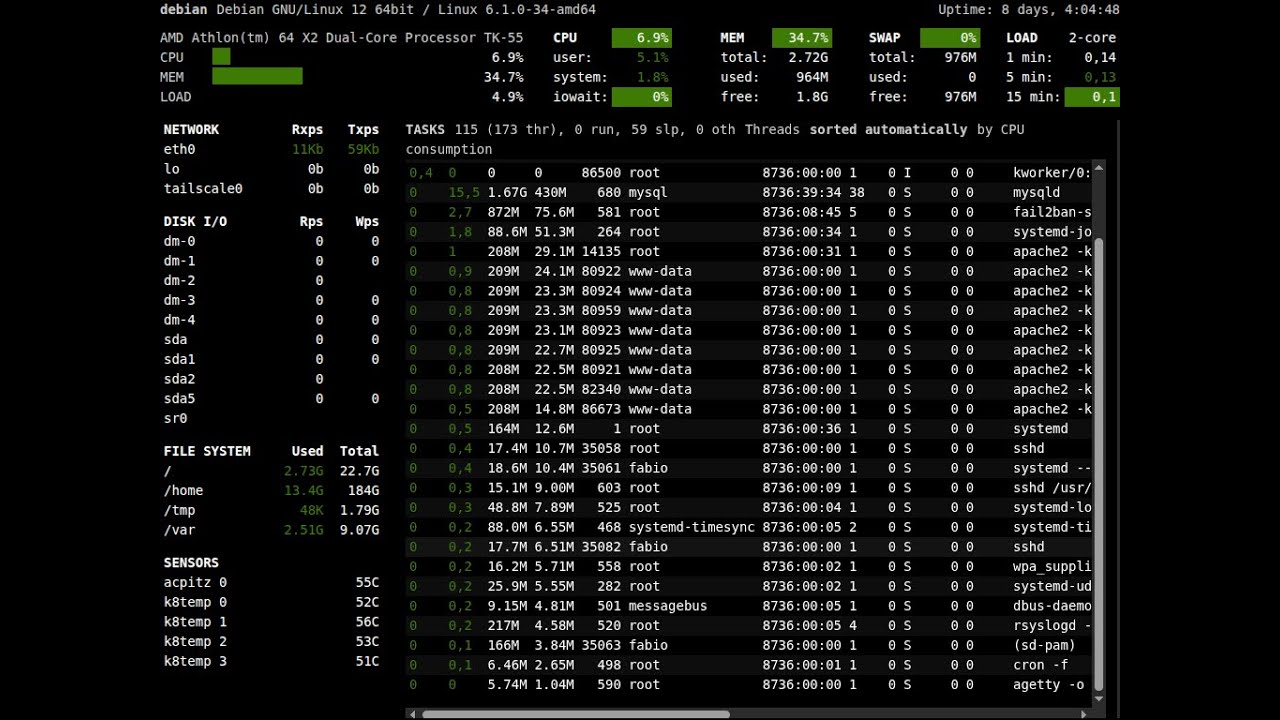Select the kworker/0 process row
Viewport: 1280px width, 720px height.
pos(749,173)
